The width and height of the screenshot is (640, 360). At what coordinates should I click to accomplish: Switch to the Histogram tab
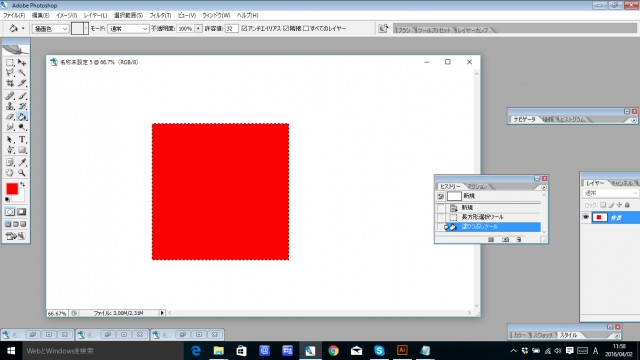pyautogui.click(x=572, y=120)
